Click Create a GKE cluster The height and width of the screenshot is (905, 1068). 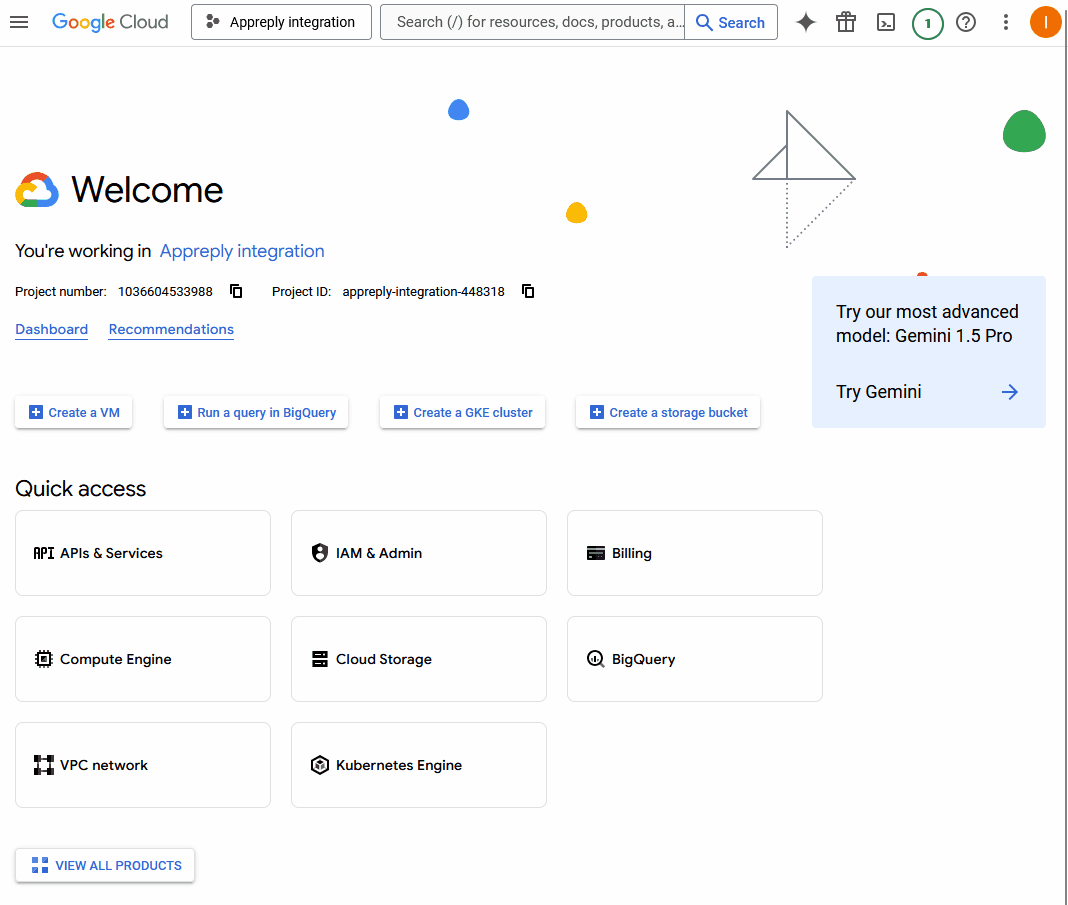point(462,412)
